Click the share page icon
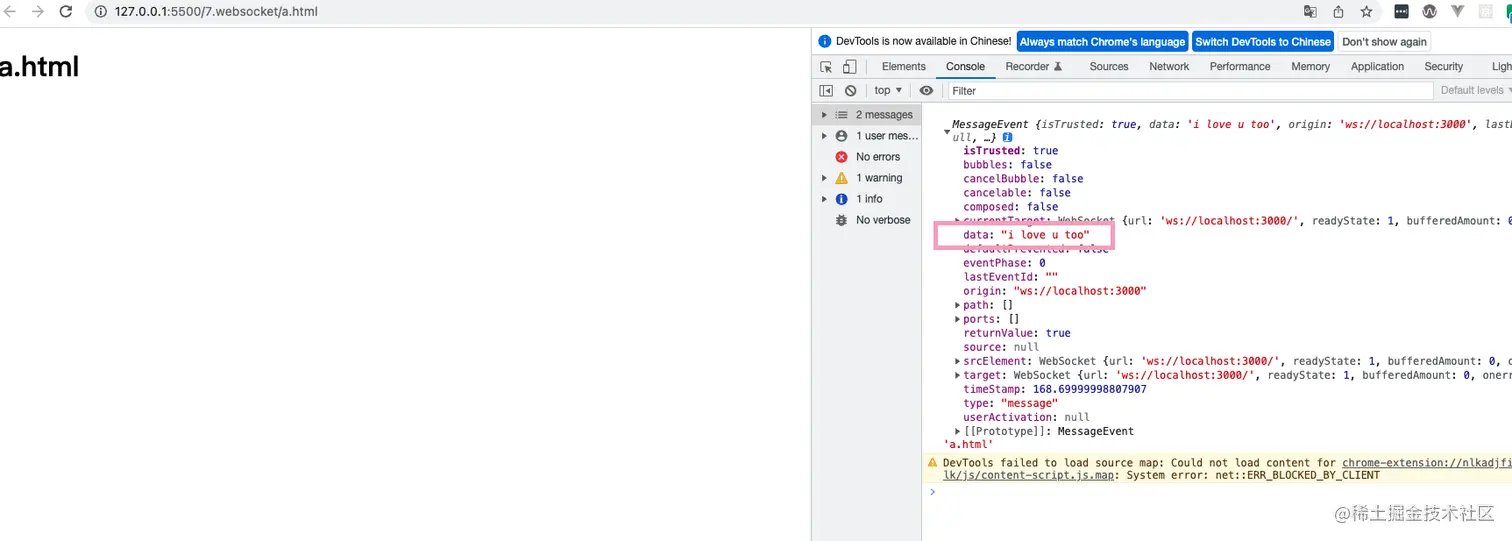Image resolution: width=1512 pixels, height=541 pixels. click(1338, 12)
